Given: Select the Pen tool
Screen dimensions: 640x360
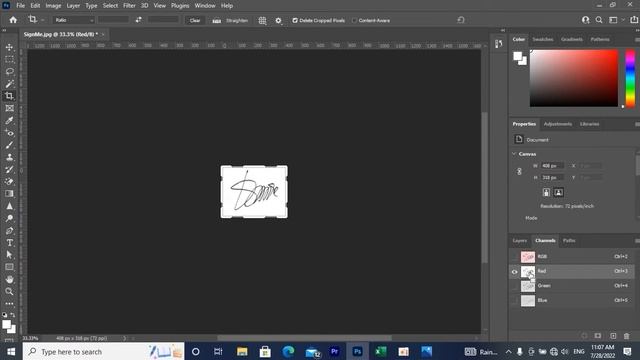Looking at the screenshot, I should pos(9,231).
